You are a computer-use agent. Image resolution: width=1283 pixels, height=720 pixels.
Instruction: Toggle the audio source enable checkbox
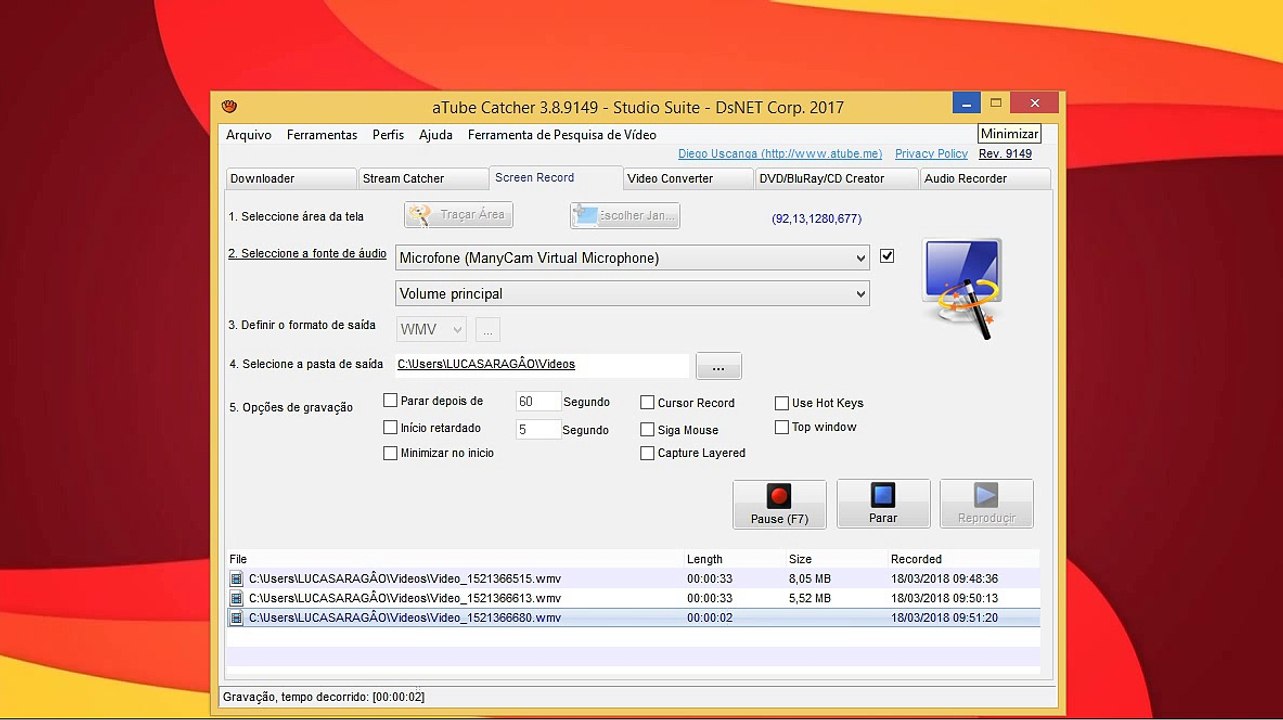[887, 256]
